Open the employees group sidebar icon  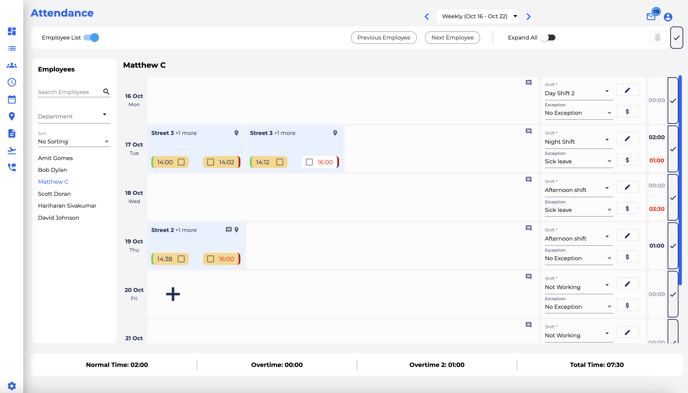(12, 65)
